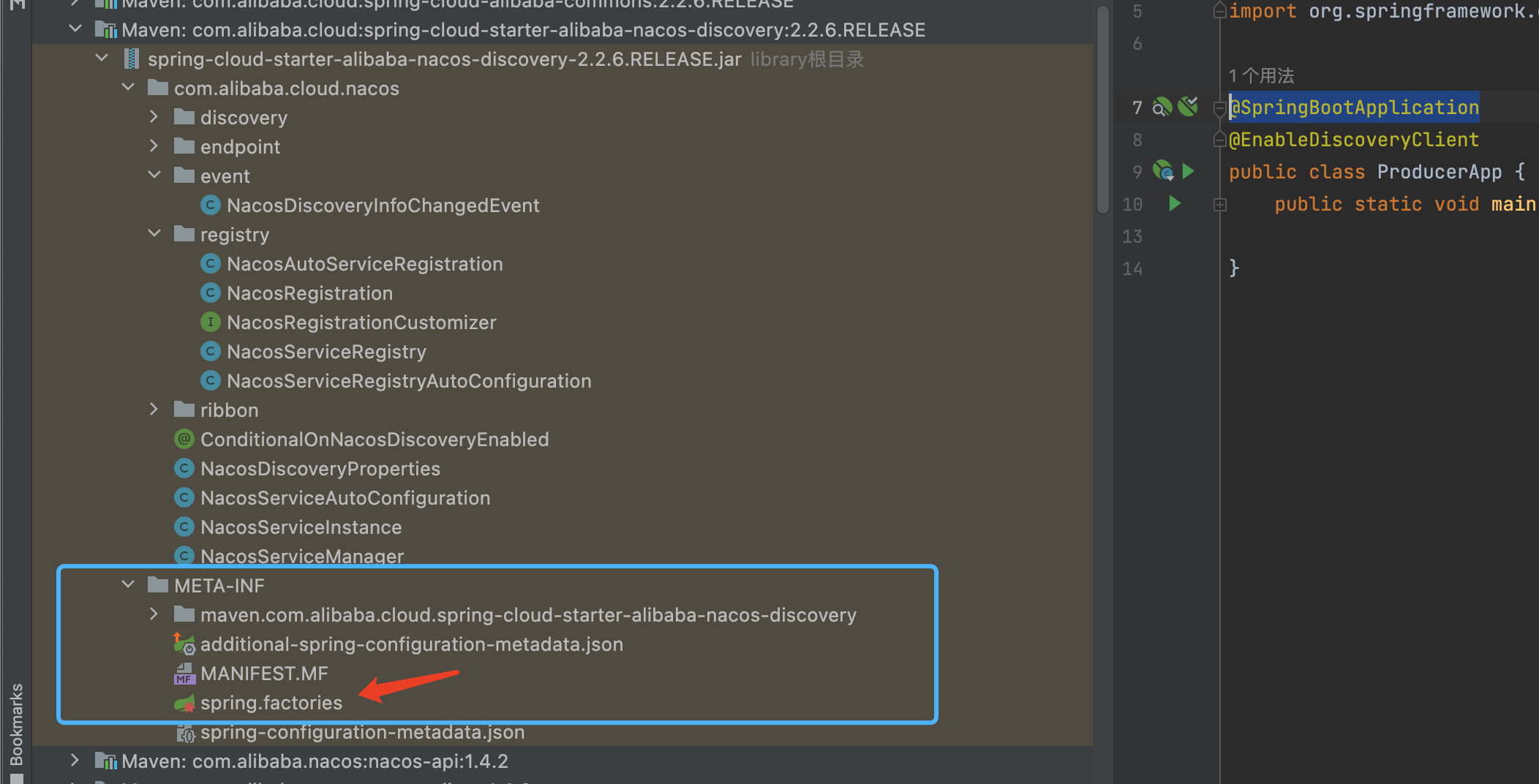Select the additional-spring-configuration-metadata.json file
The height and width of the screenshot is (784, 1539).
(x=412, y=644)
